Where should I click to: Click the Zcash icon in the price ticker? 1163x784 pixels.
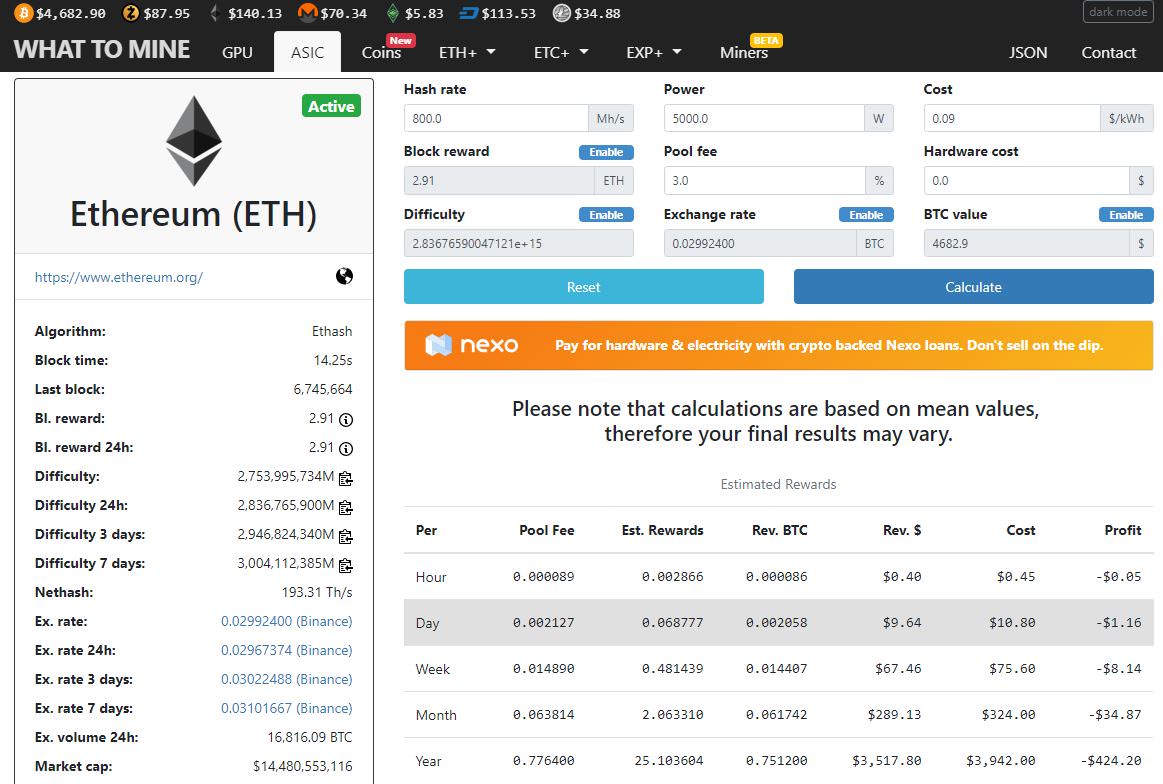[131, 13]
